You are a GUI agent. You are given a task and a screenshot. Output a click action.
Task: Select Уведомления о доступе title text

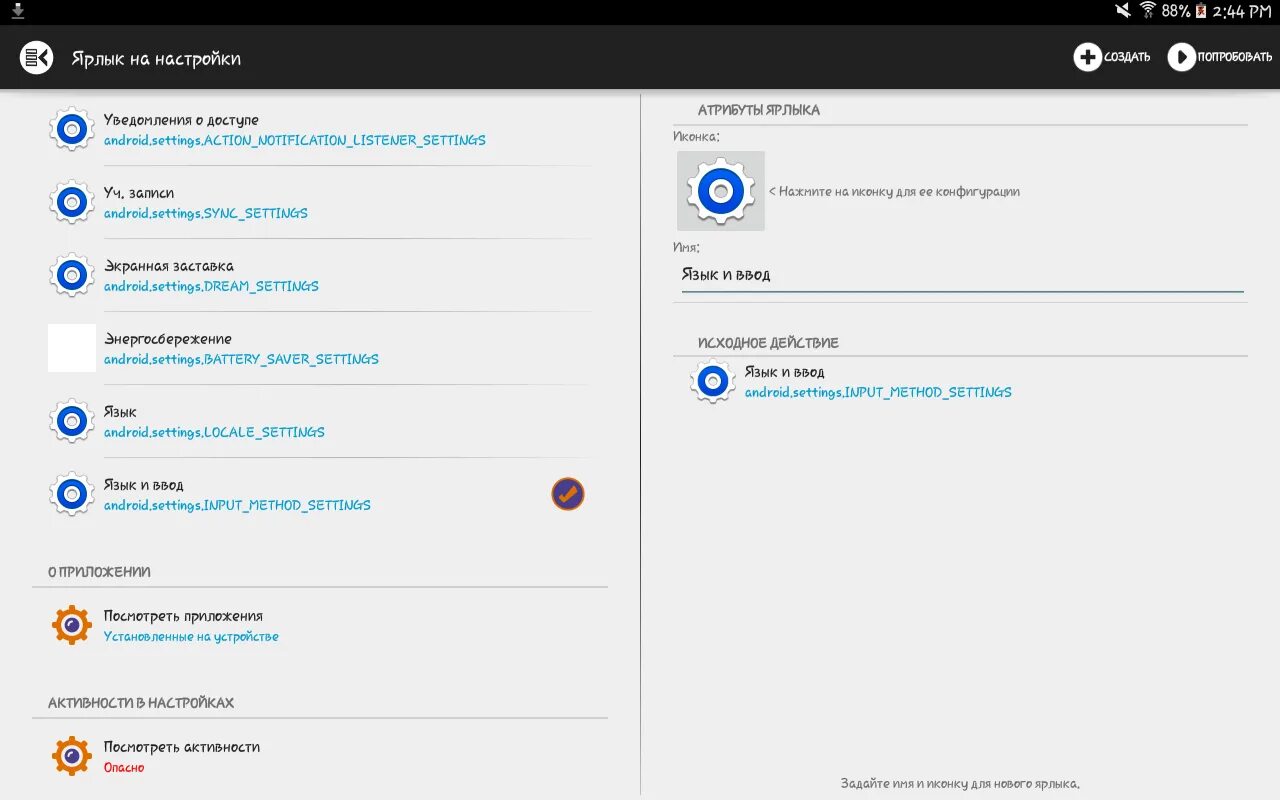point(181,120)
